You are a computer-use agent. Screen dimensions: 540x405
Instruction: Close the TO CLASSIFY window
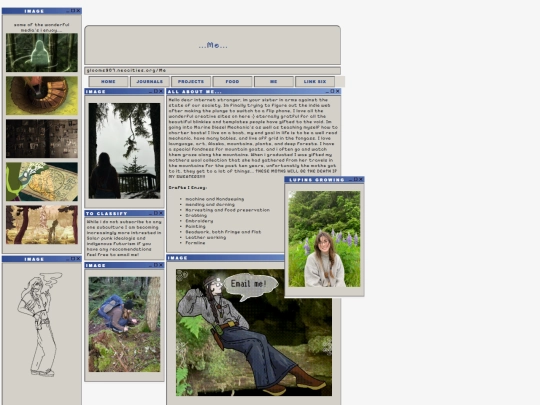pyautogui.click(x=161, y=213)
